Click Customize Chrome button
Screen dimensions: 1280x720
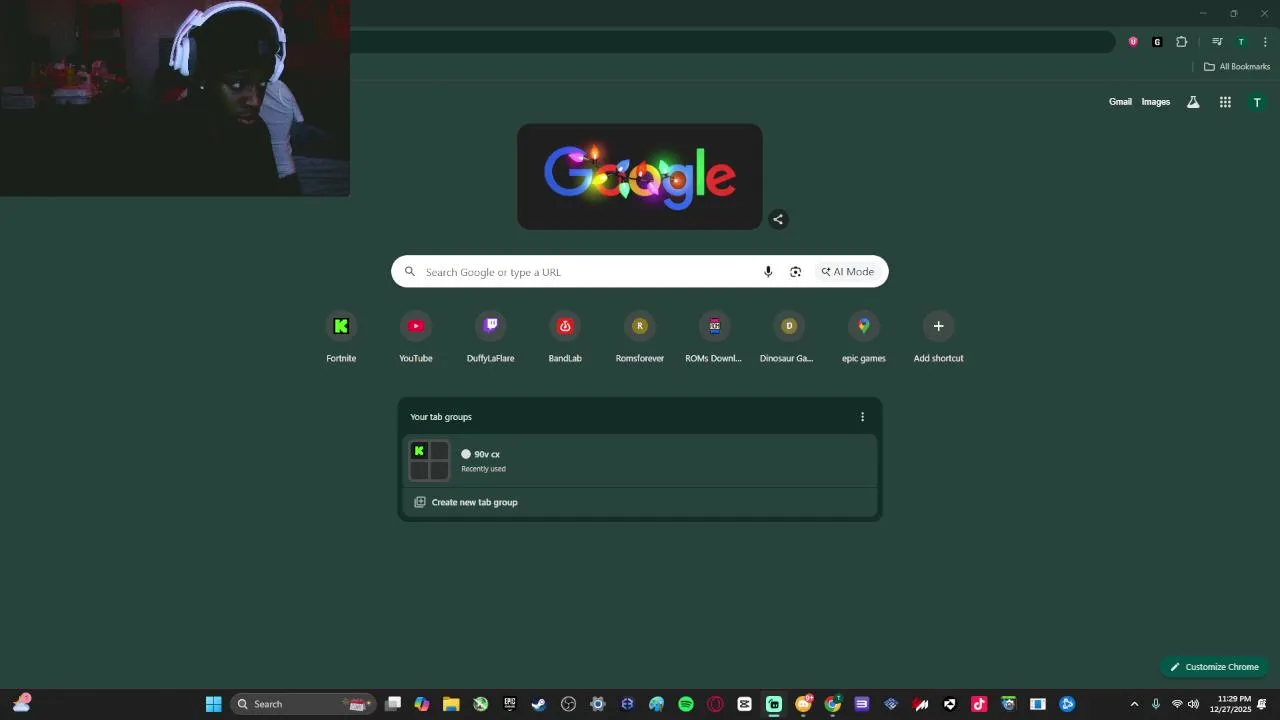1215,667
